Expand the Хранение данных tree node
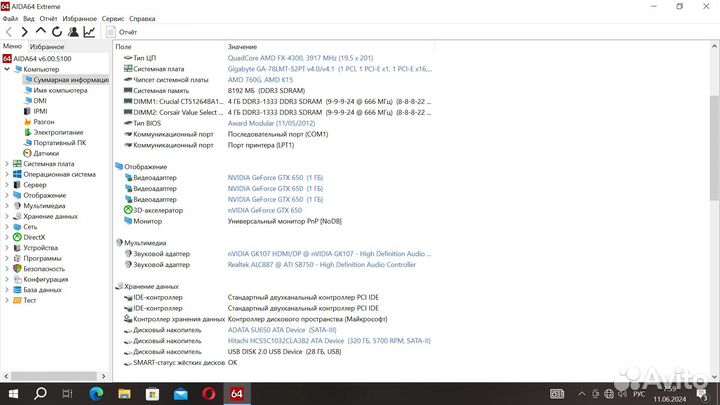The width and height of the screenshot is (720, 405). (7, 216)
